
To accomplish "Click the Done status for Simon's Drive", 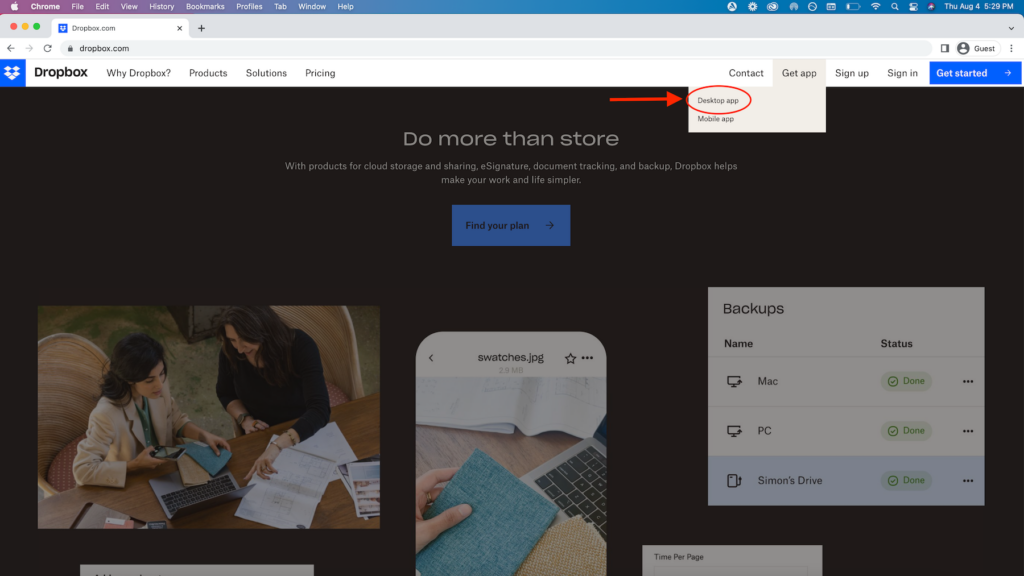I will pos(906,481).
